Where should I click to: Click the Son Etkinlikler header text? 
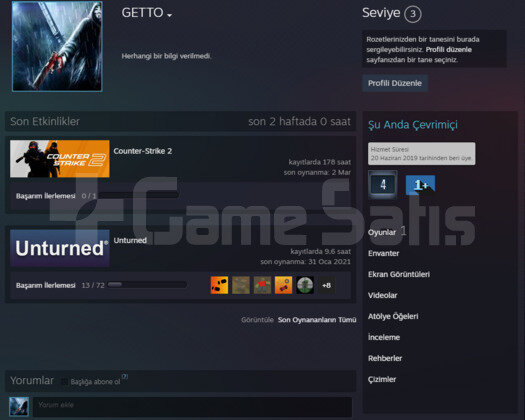click(x=45, y=121)
